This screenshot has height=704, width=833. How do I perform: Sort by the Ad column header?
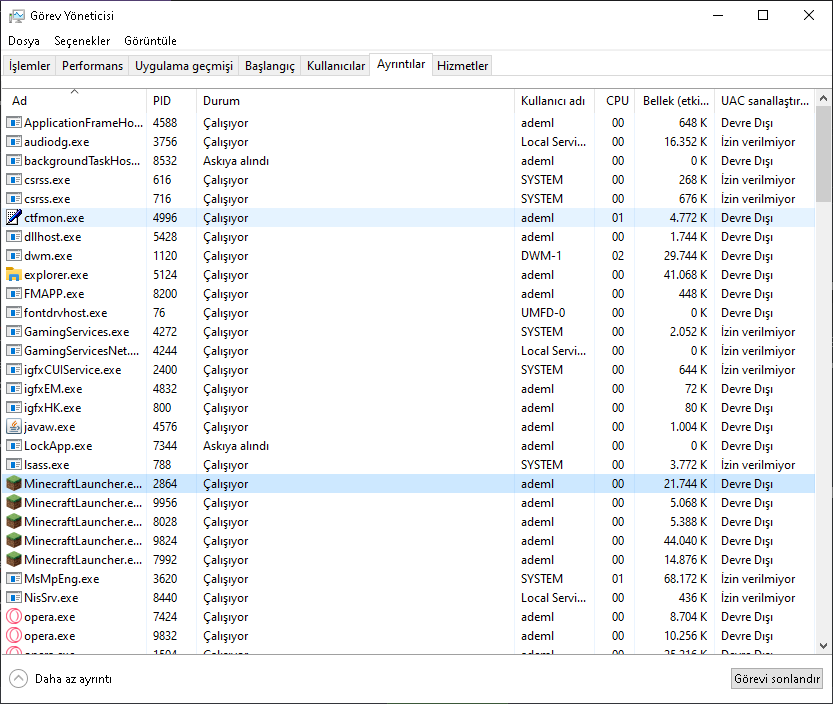click(74, 101)
